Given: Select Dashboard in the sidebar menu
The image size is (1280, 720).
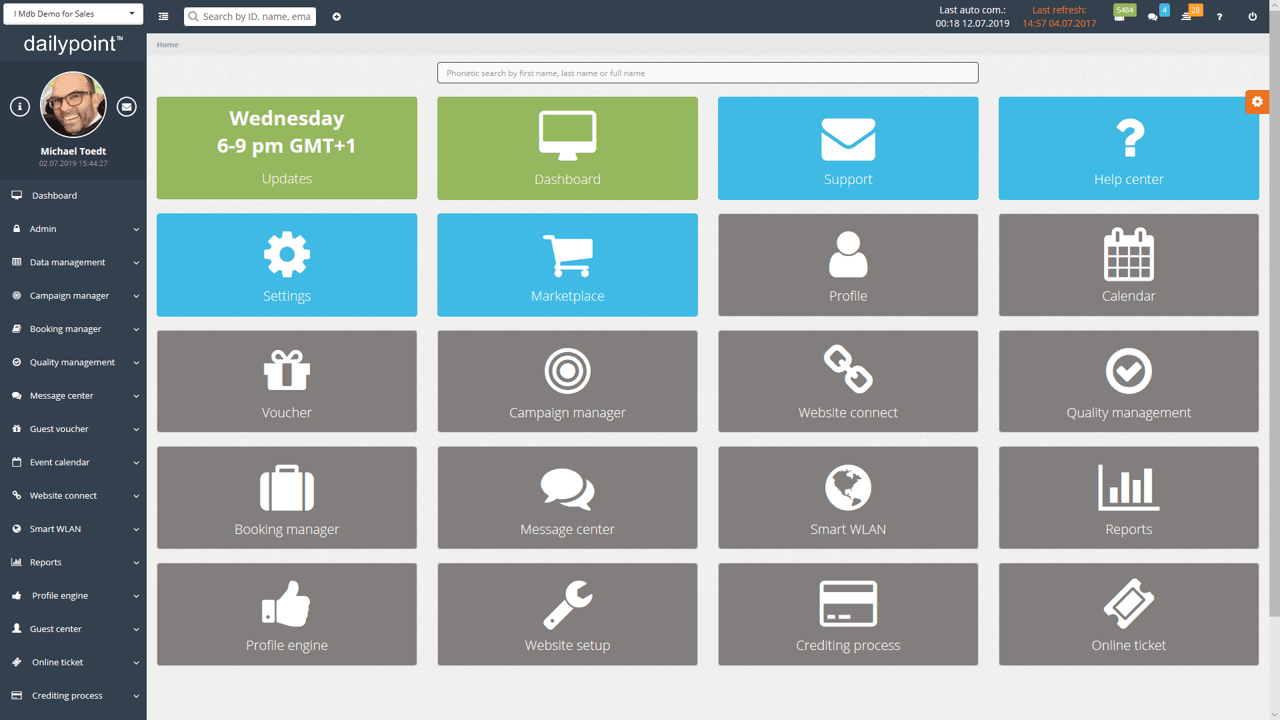Looking at the screenshot, I should (x=73, y=195).
